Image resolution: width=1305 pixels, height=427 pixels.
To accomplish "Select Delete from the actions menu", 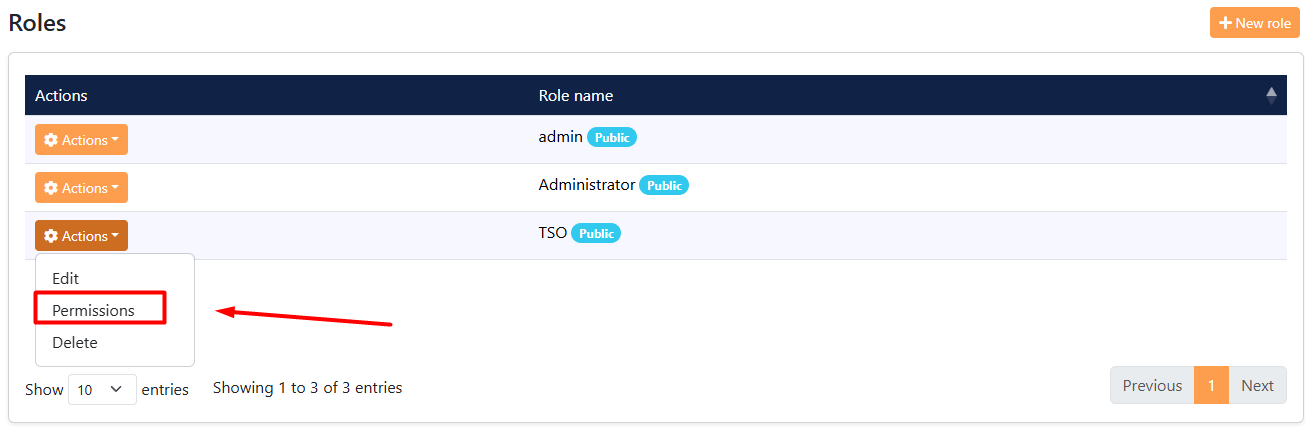I will tap(75, 342).
